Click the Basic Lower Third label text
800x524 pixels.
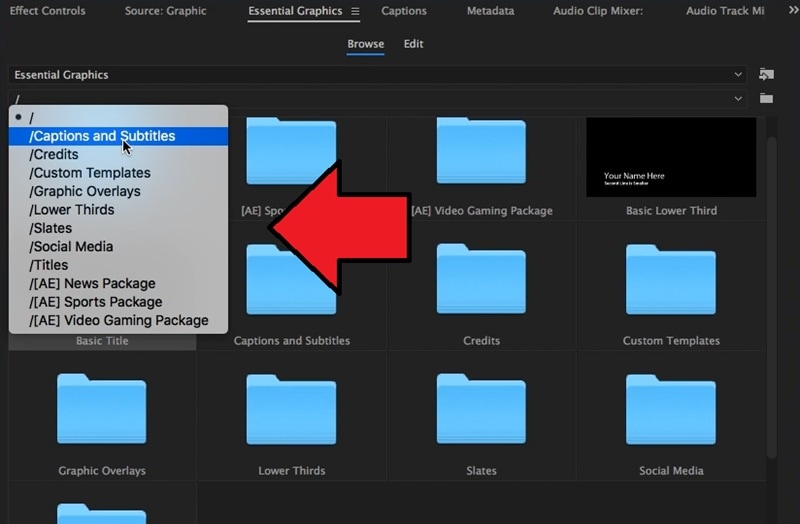(x=671, y=211)
